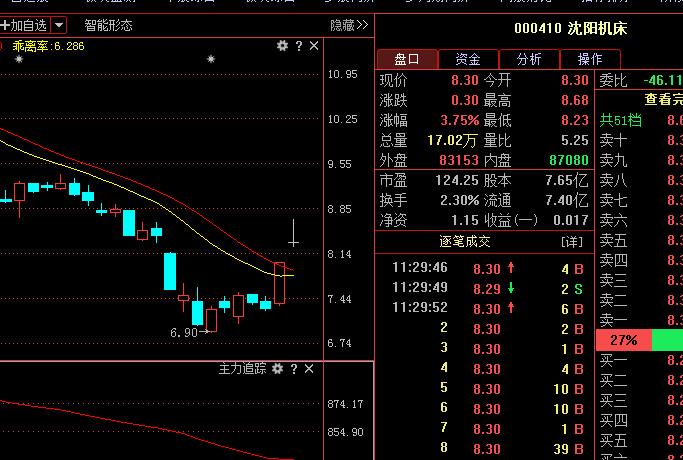Click the 6.90 low price label
The width and height of the screenshot is (683, 460).
[184, 333]
